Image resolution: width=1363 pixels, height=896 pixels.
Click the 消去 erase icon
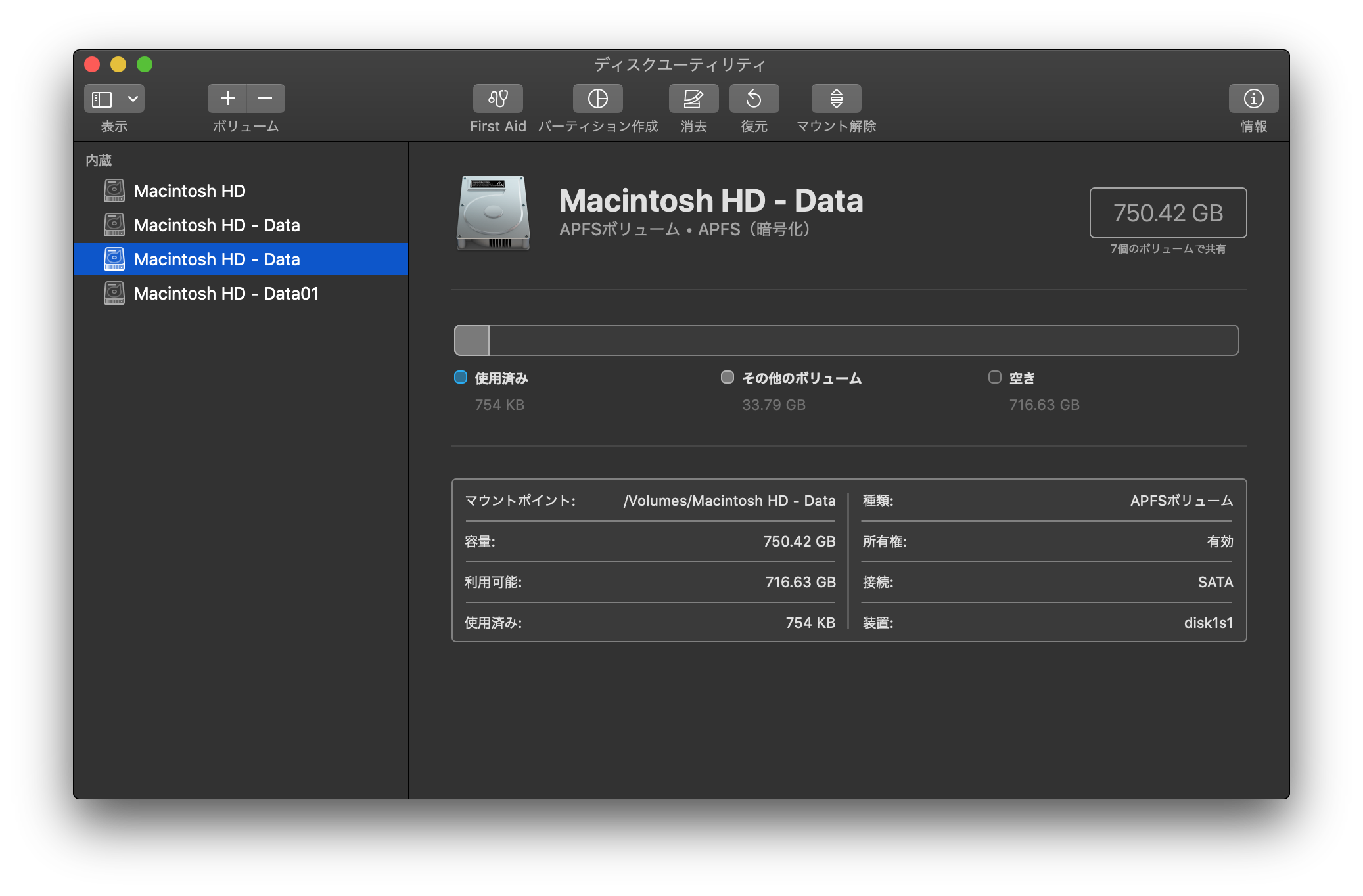pyautogui.click(x=693, y=99)
